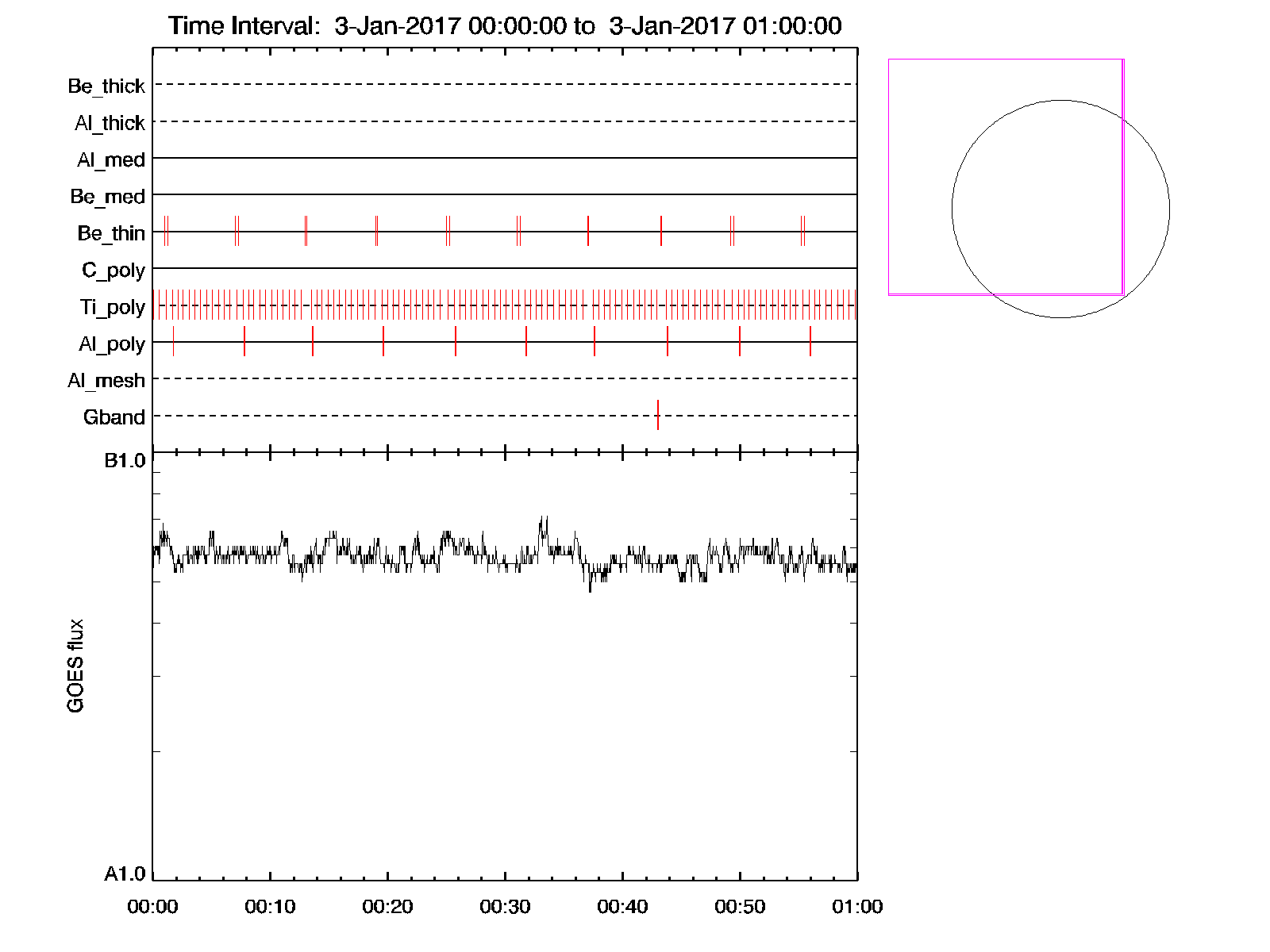Click the center of the solar disk circle
The image size is (1270, 952).
pos(1060,209)
